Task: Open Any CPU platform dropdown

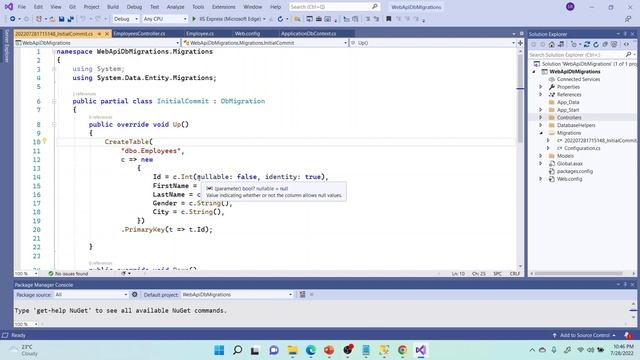Action: (165, 19)
